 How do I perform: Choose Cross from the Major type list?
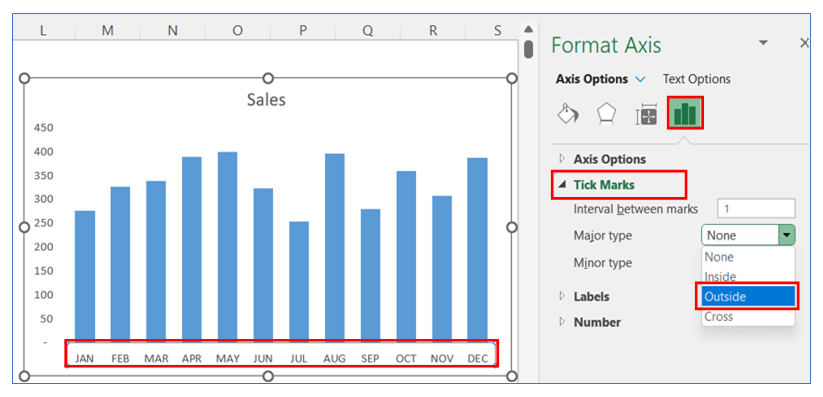point(747,317)
